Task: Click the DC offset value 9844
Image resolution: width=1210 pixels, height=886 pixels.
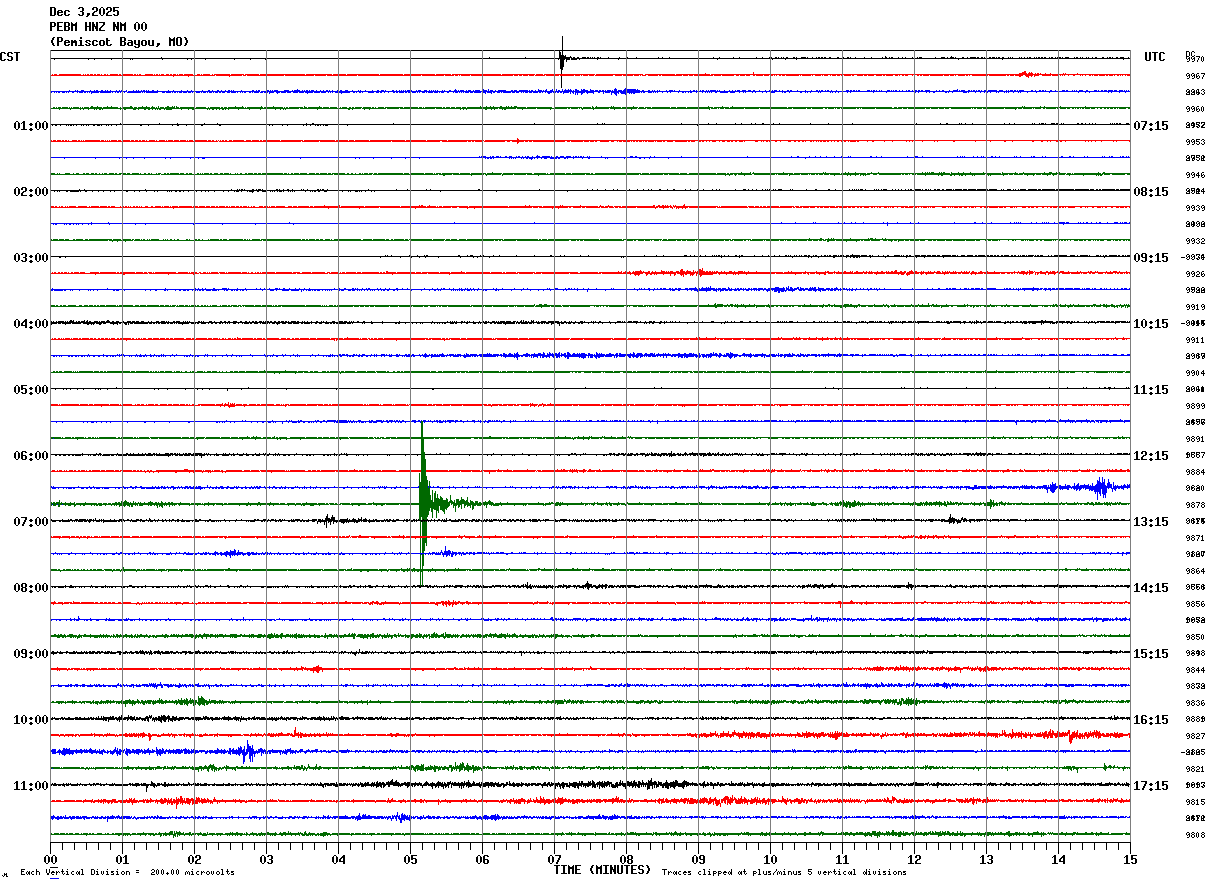Action: [x=1194, y=670]
